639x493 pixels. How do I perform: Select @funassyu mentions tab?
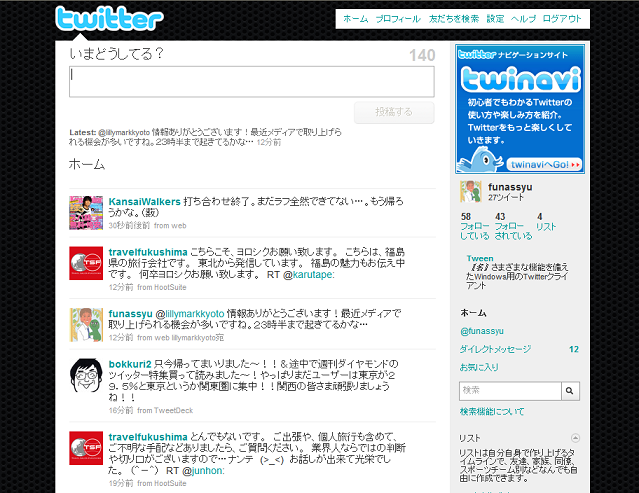482,331
